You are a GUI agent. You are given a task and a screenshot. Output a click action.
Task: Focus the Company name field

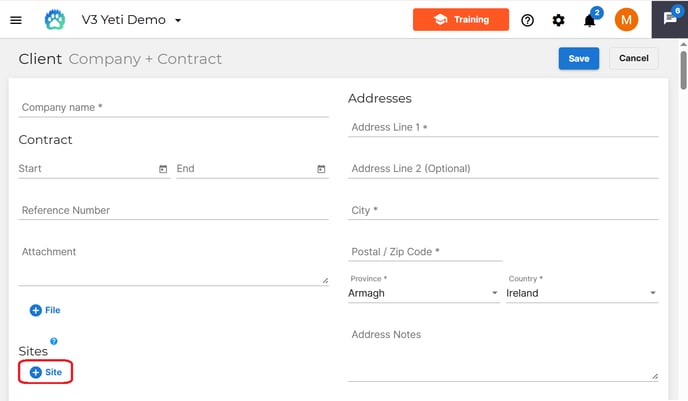[173, 107]
